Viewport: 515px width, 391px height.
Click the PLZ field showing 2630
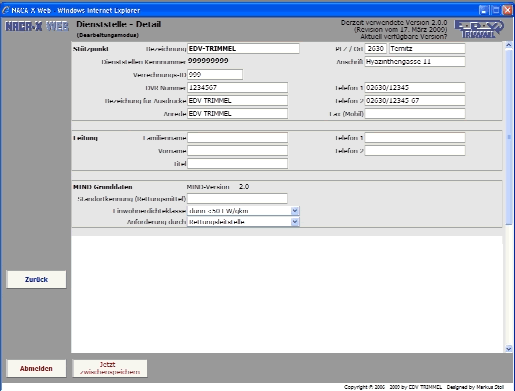376,49
